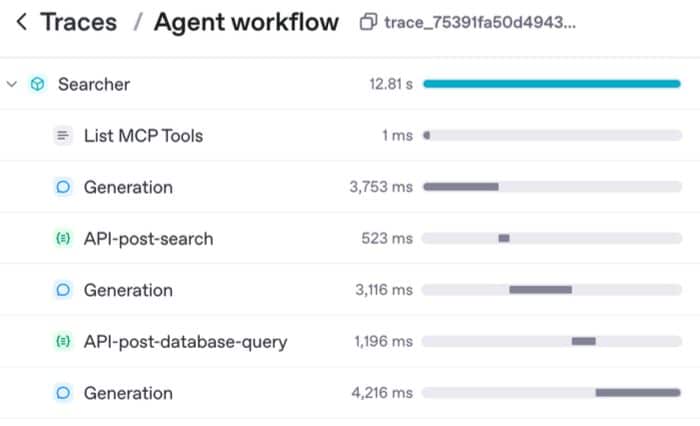The image size is (700, 426).
Task: Open the API-post-database-query span
Action: pyautogui.click(x=185, y=342)
